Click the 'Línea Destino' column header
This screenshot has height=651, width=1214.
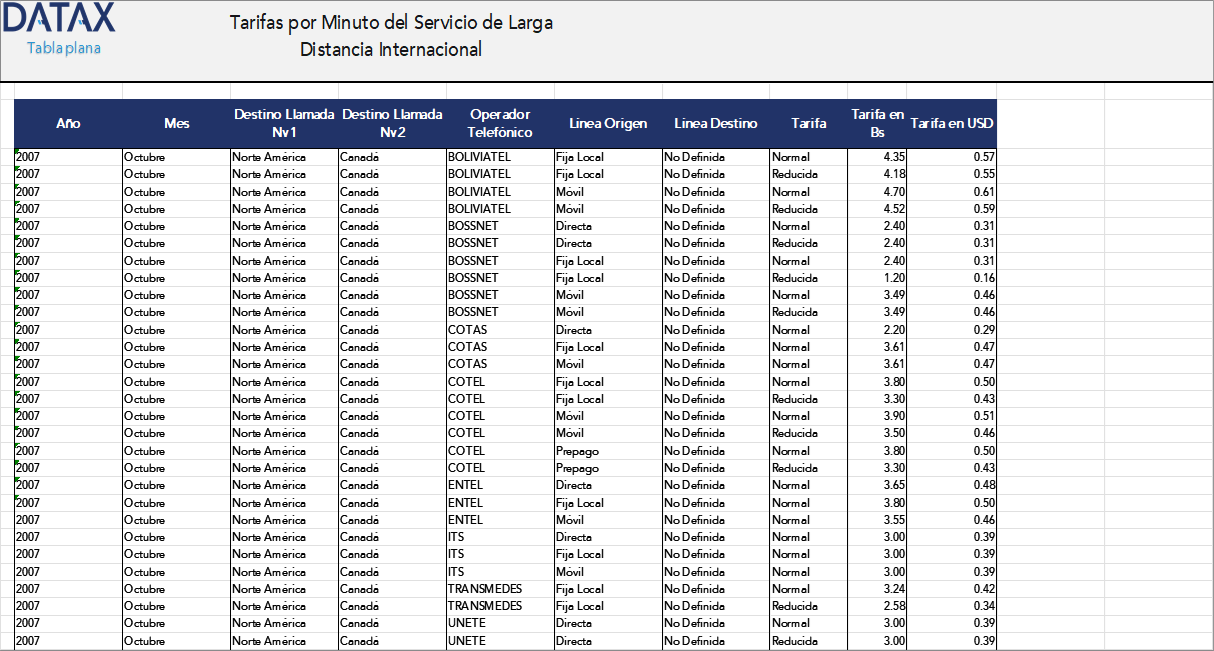(716, 123)
